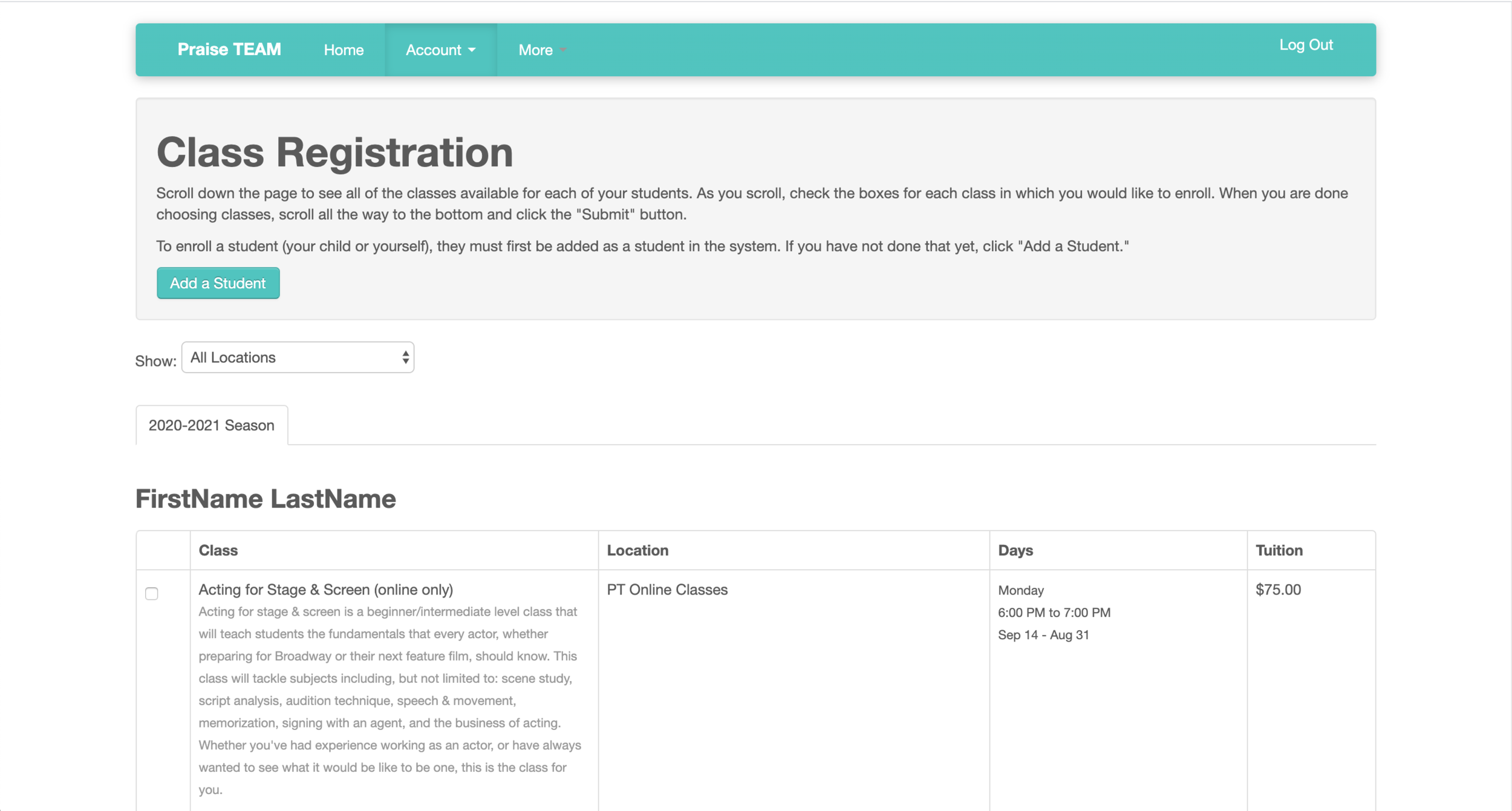This screenshot has height=811, width=1512.
Task: Click the small arrow next to More
Action: click(563, 50)
